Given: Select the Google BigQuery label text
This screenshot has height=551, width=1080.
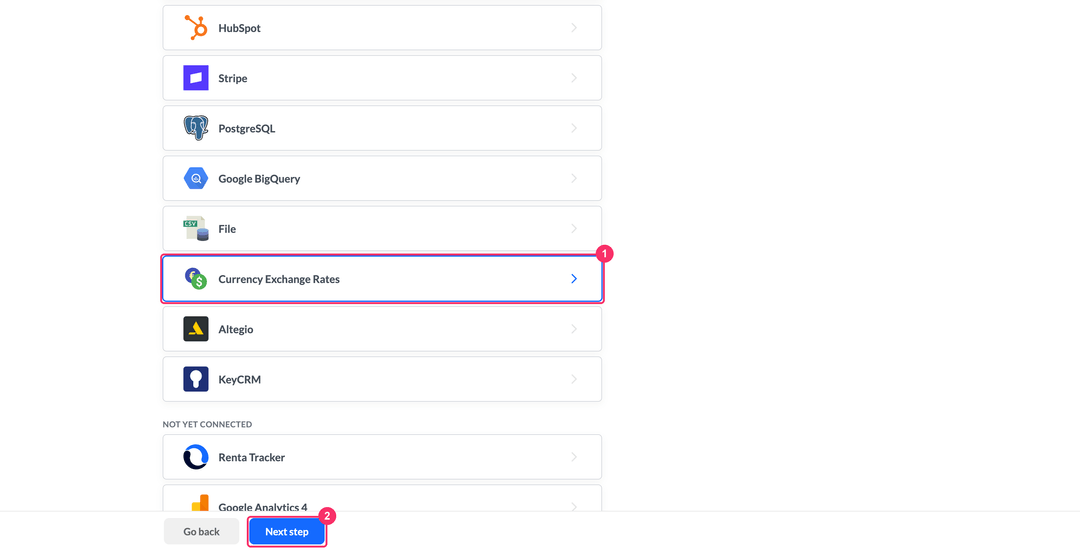Looking at the screenshot, I should coord(259,179).
